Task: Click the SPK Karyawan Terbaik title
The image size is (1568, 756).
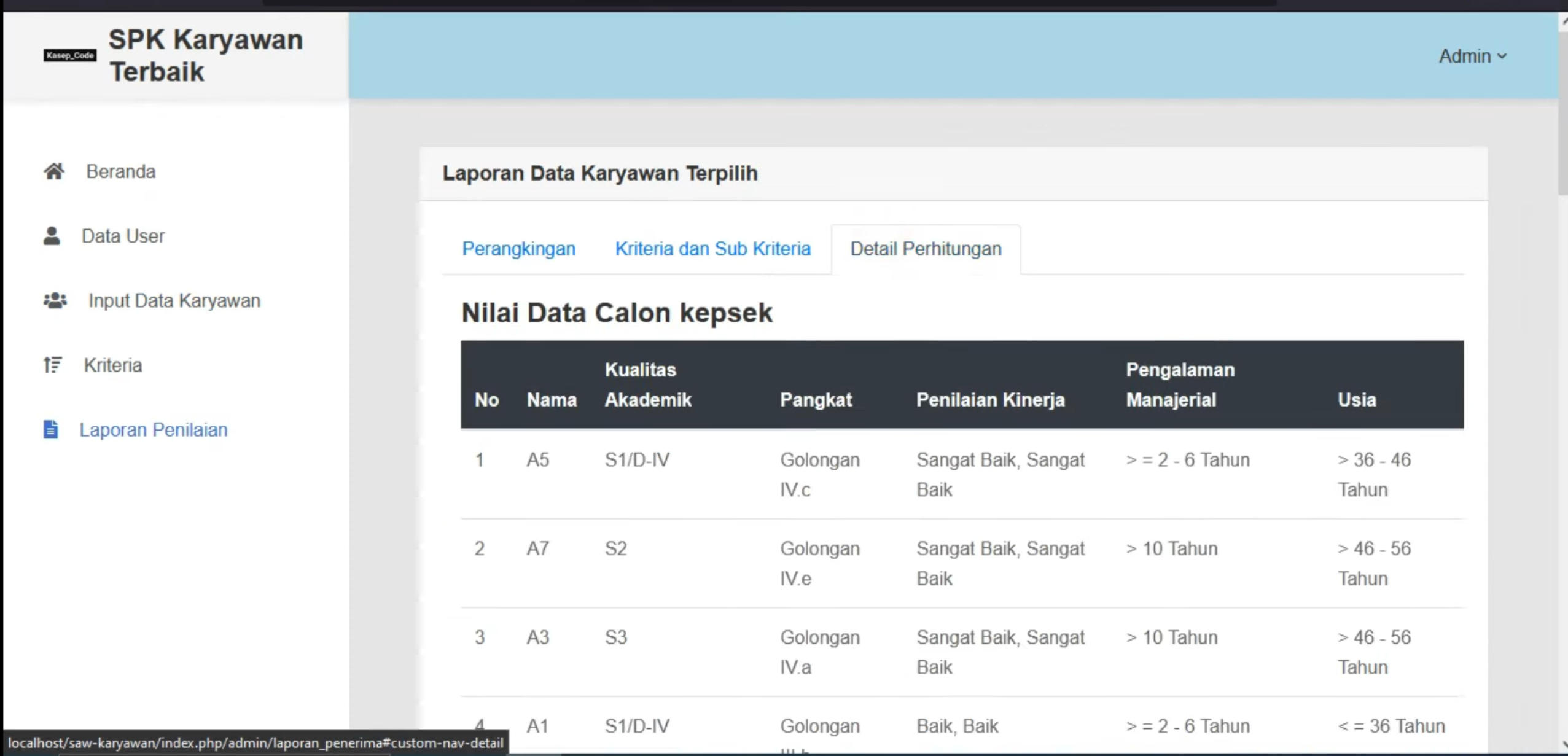Action: coord(206,55)
